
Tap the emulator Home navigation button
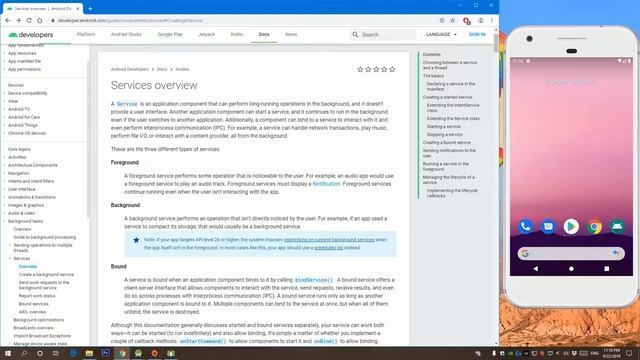coord(571,269)
